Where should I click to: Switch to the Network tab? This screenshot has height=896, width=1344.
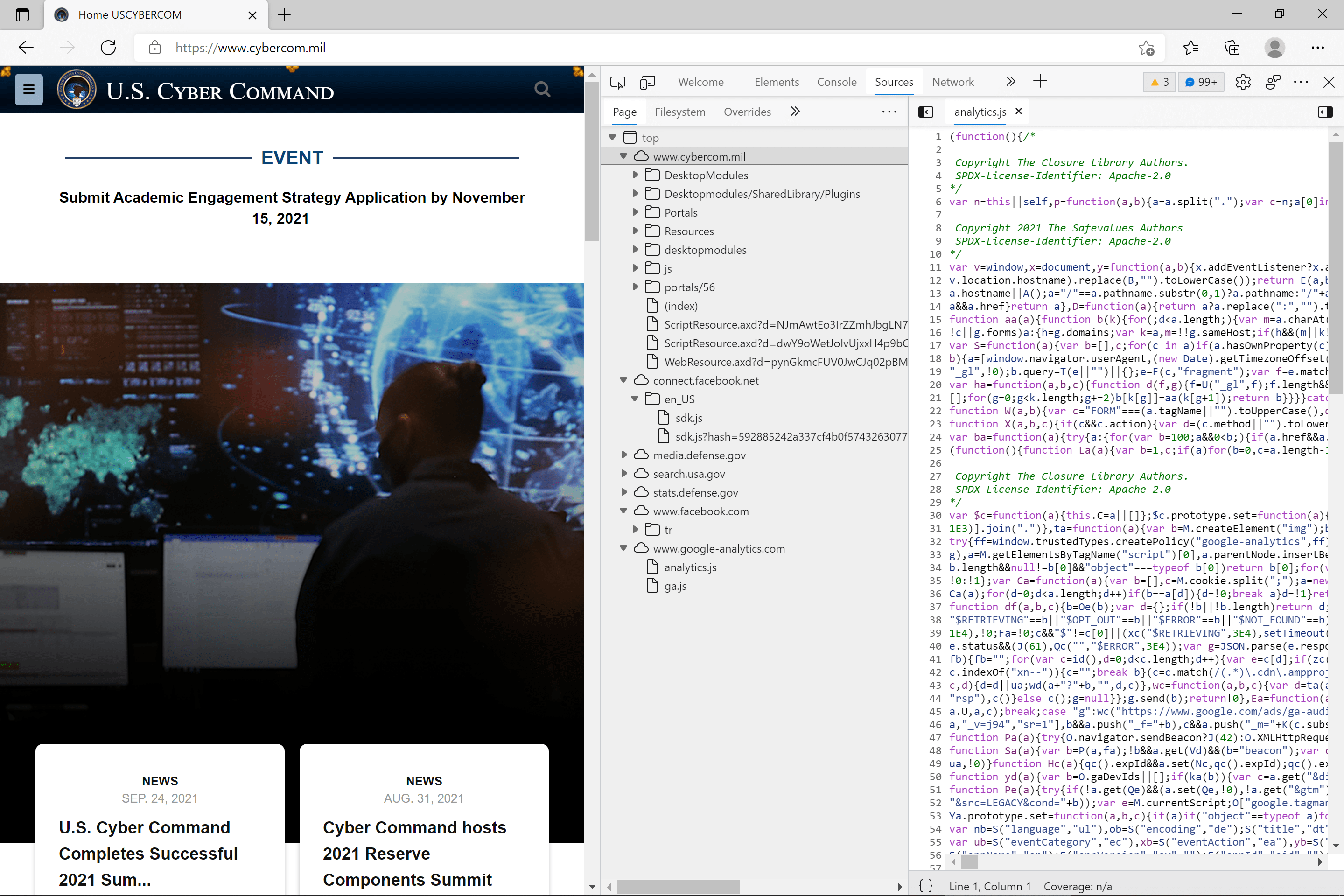point(952,82)
